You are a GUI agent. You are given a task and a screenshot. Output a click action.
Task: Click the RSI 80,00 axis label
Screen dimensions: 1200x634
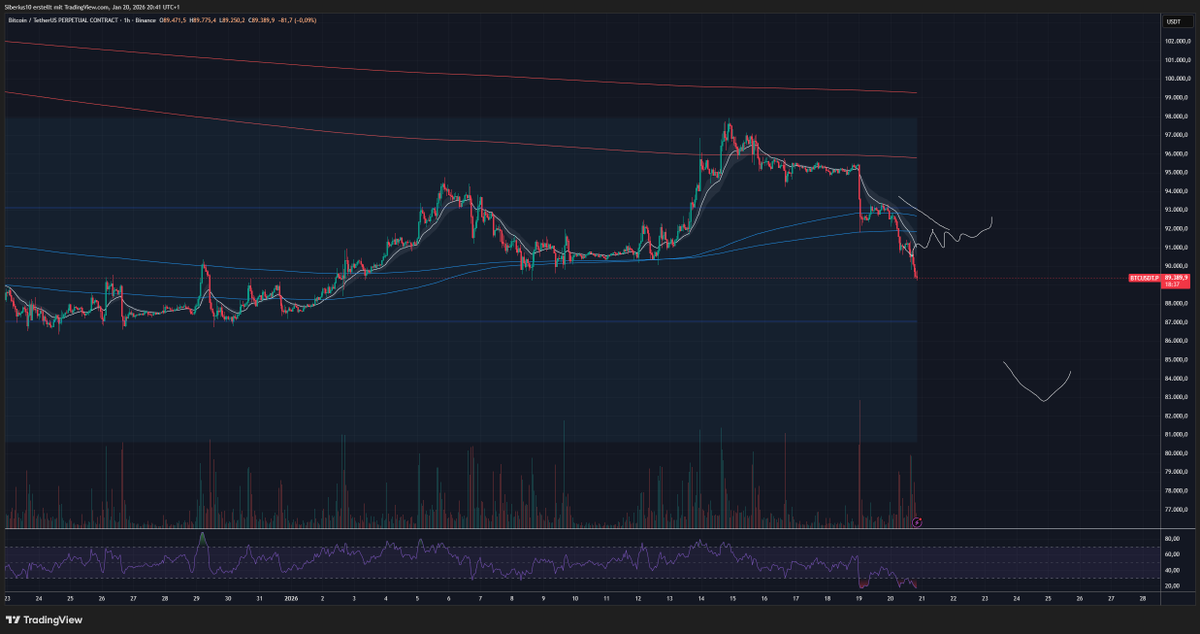(x=1172, y=538)
